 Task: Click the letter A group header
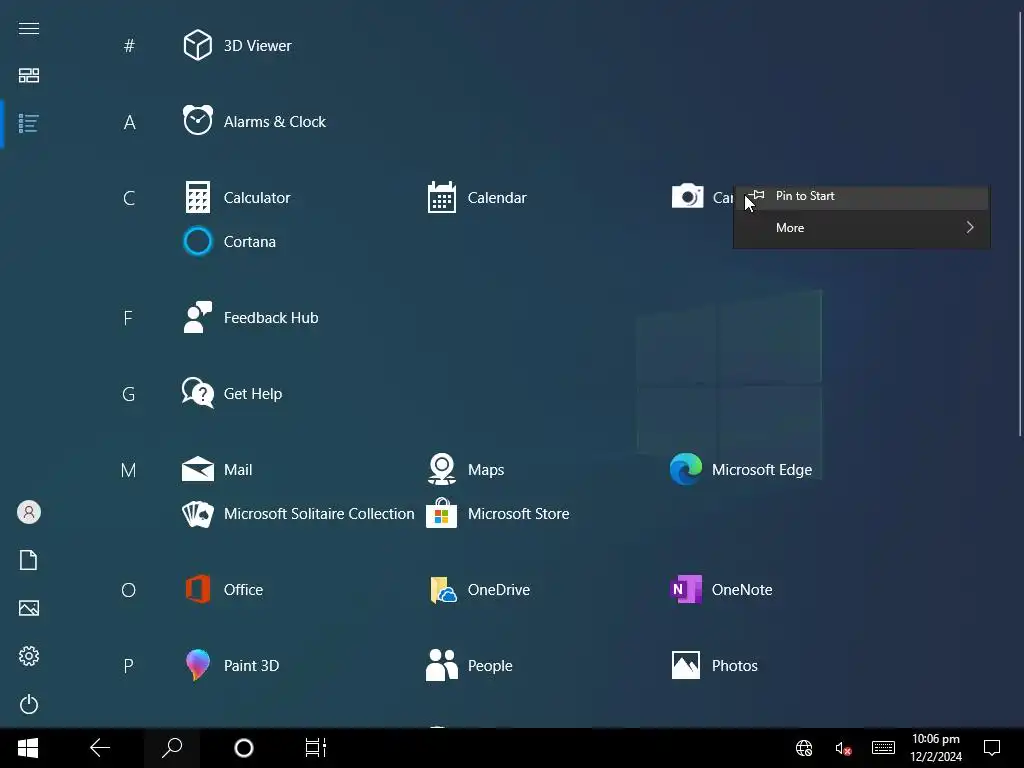pos(129,122)
